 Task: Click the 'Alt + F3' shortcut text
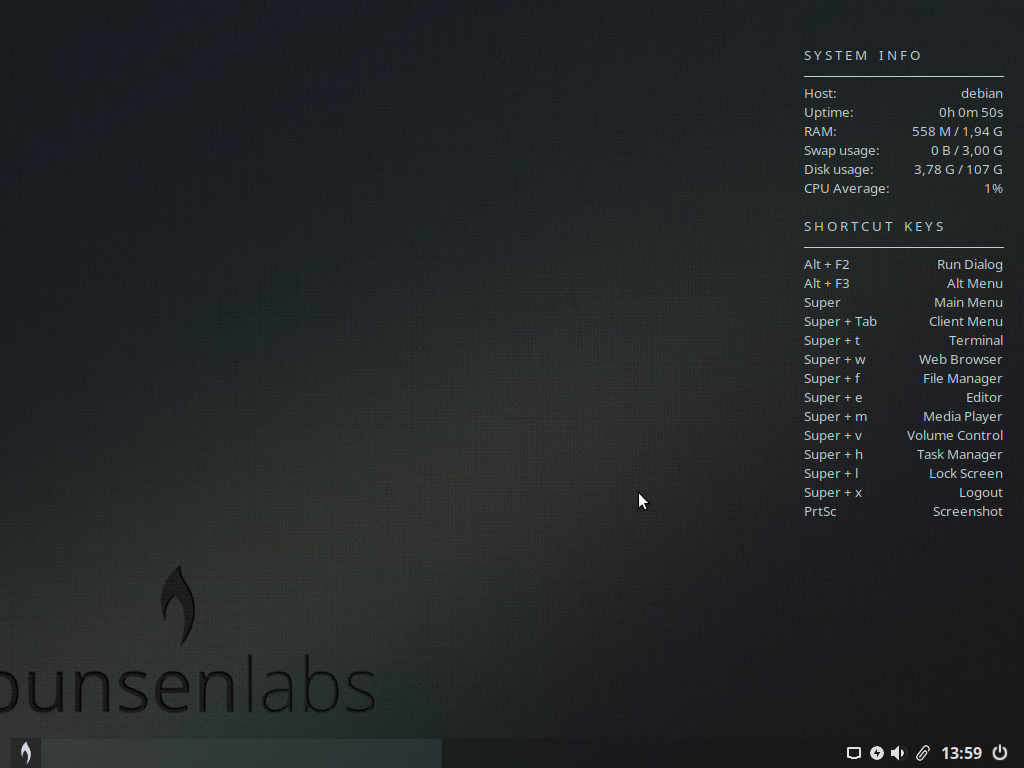pos(827,283)
